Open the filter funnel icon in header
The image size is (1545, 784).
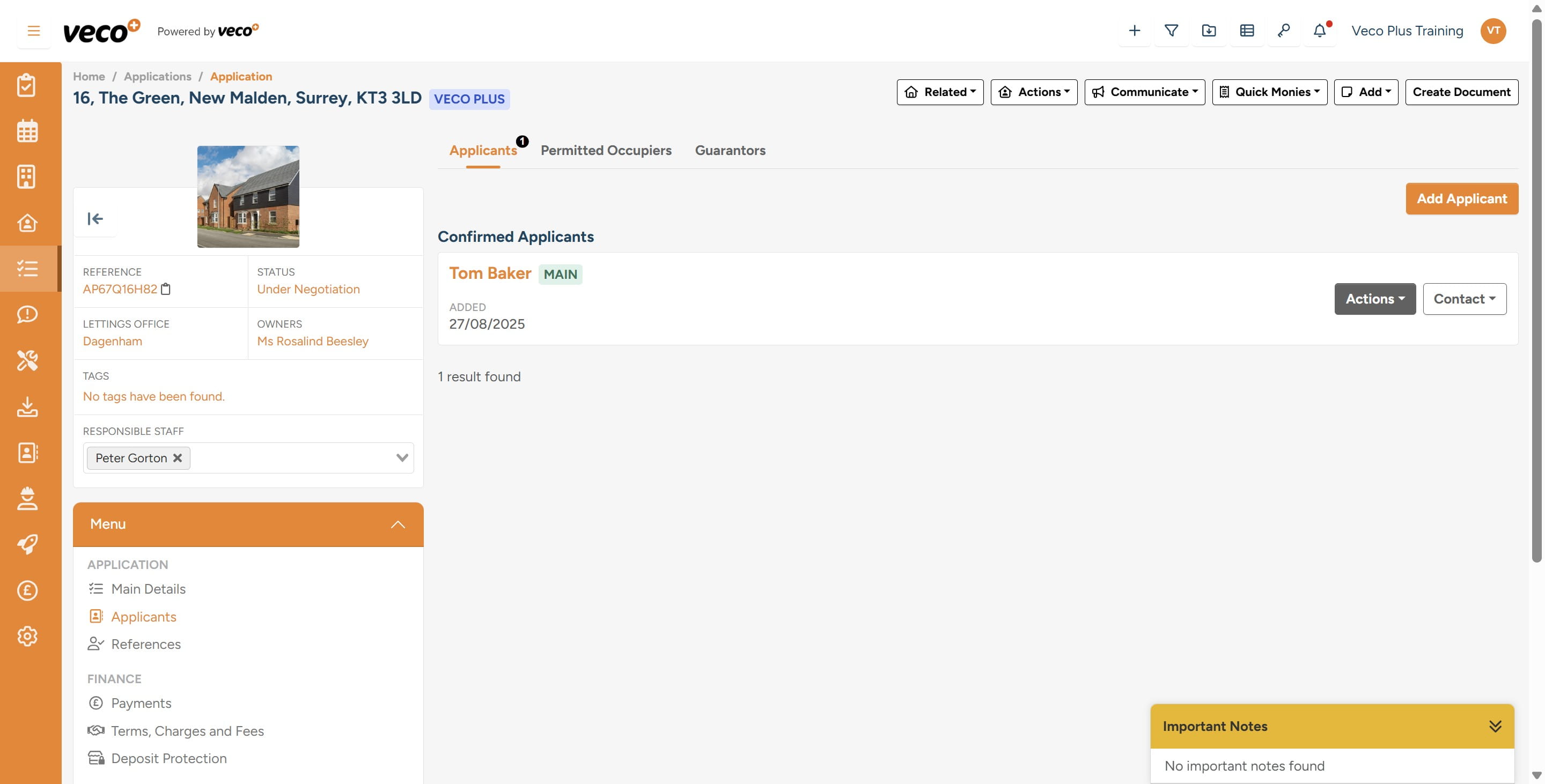pos(1171,31)
